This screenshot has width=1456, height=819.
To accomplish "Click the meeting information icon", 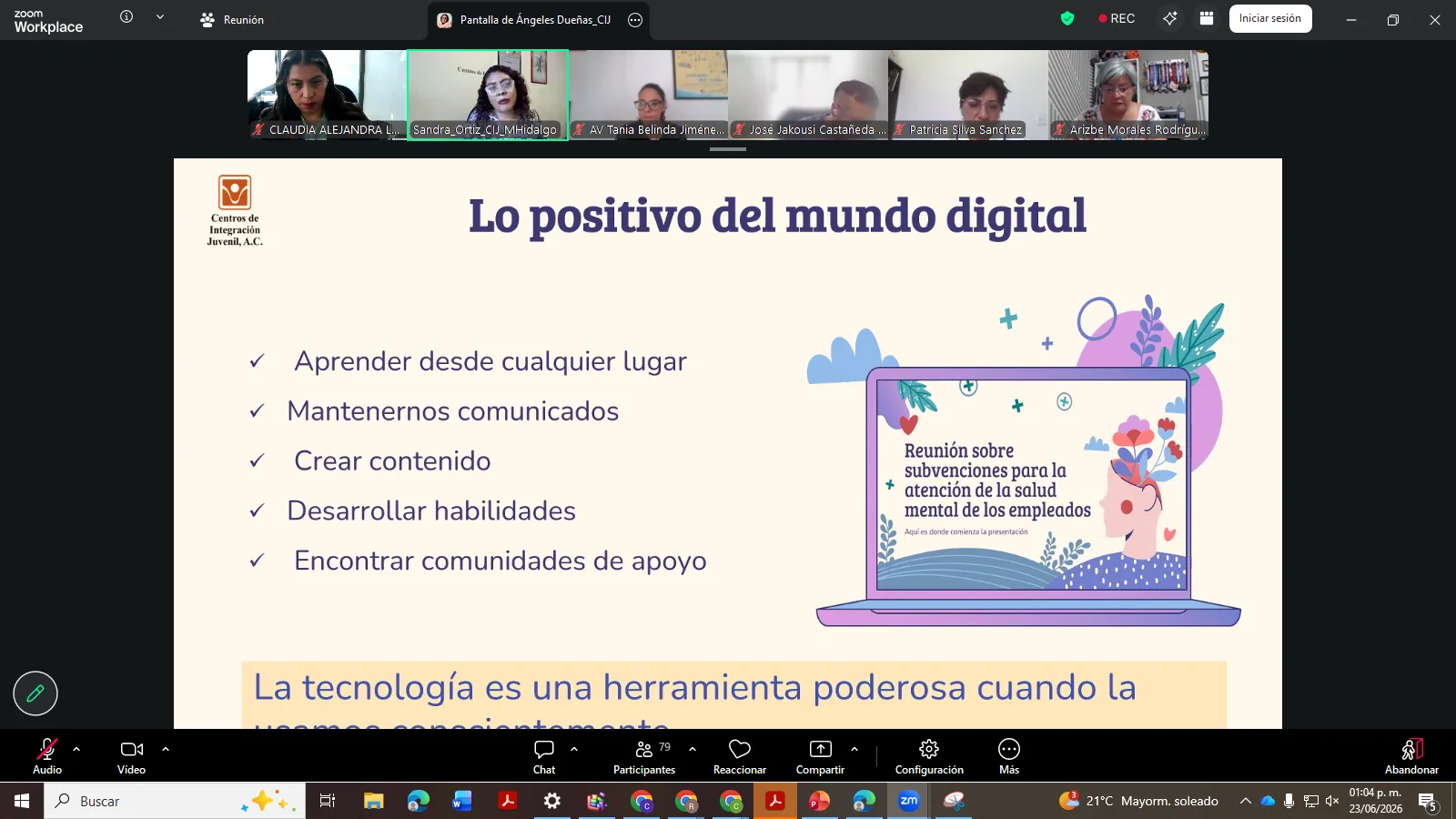I will tap(126, 16).
